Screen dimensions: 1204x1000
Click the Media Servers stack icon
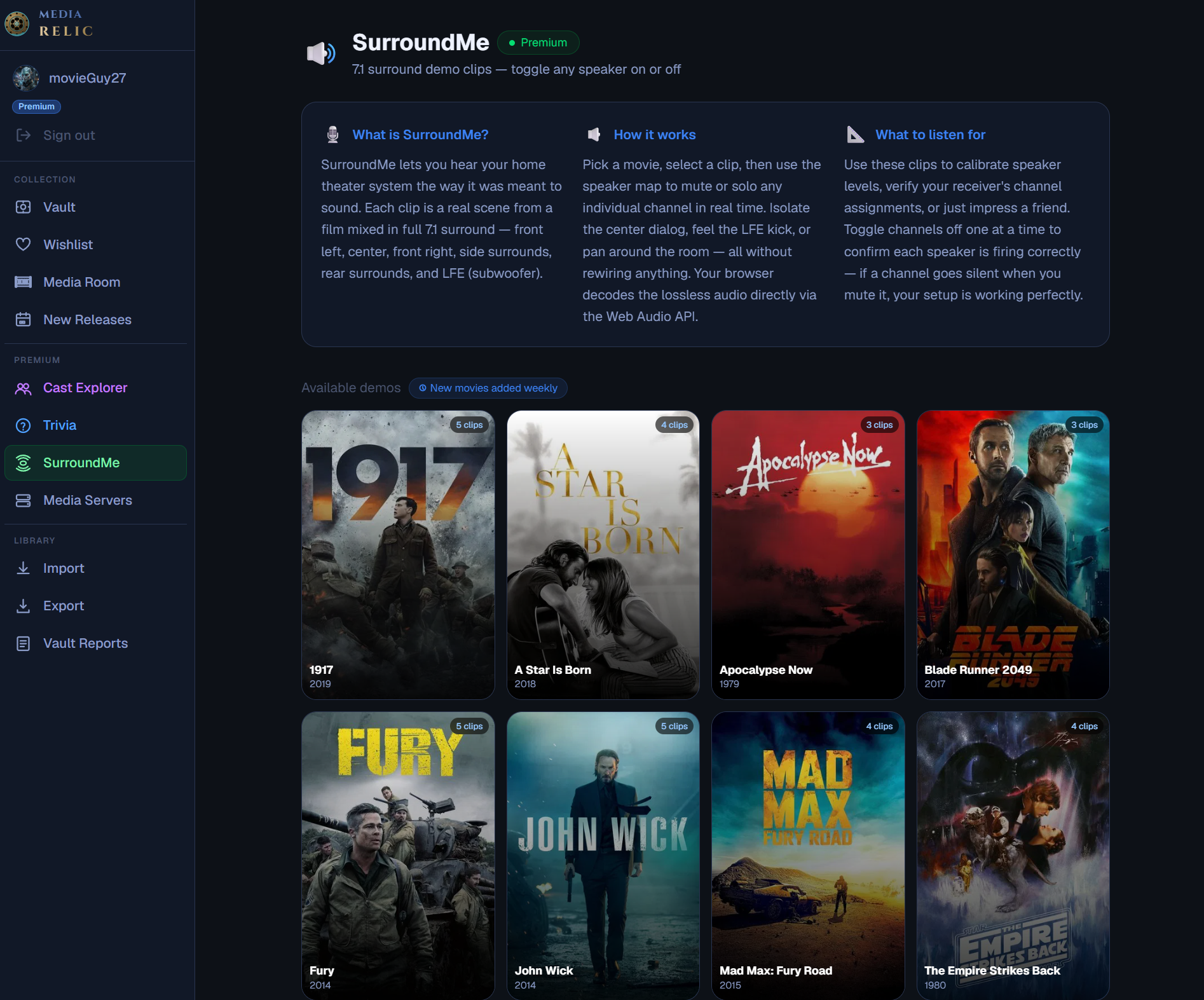(24, 500)
